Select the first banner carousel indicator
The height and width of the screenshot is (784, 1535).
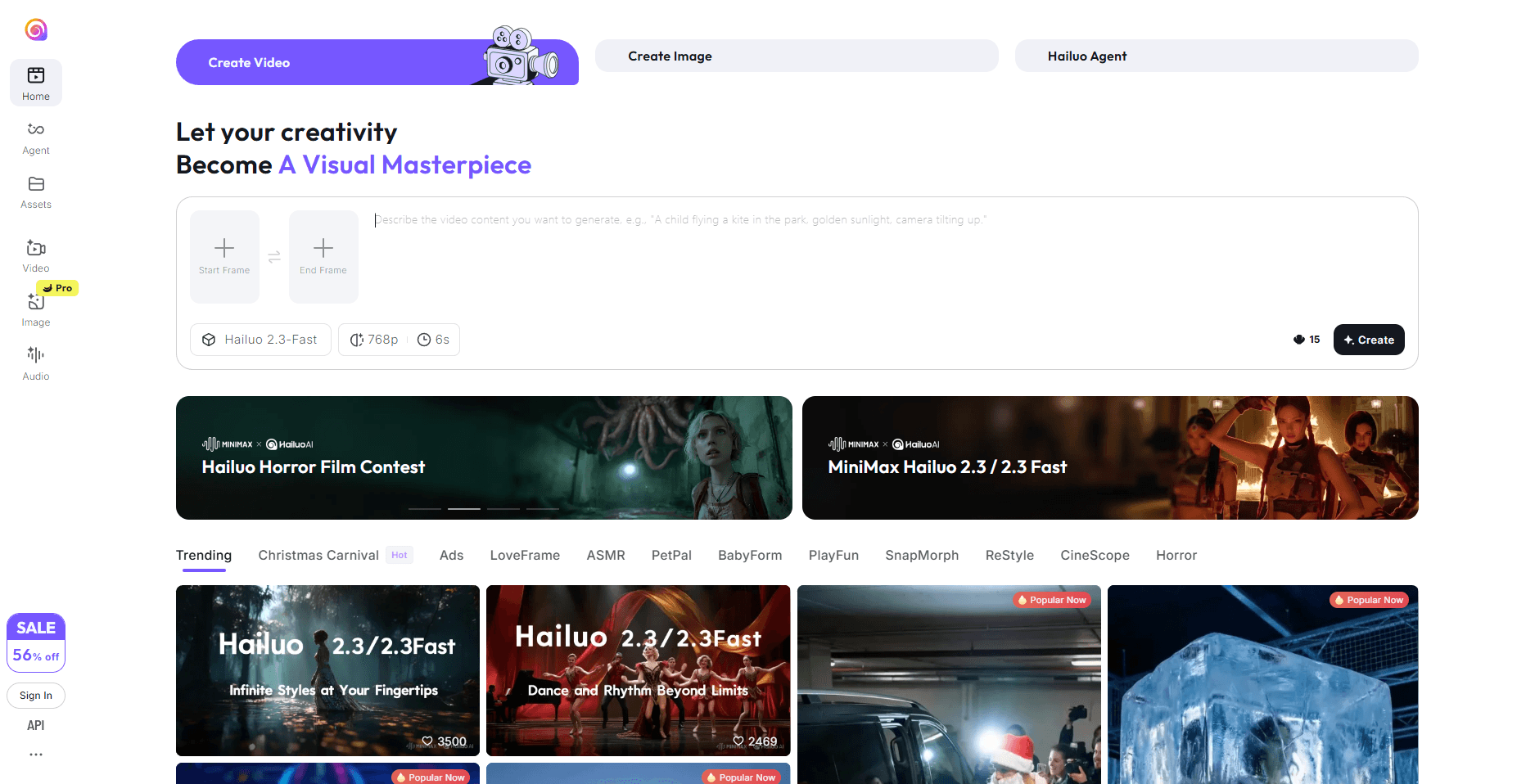425,509
